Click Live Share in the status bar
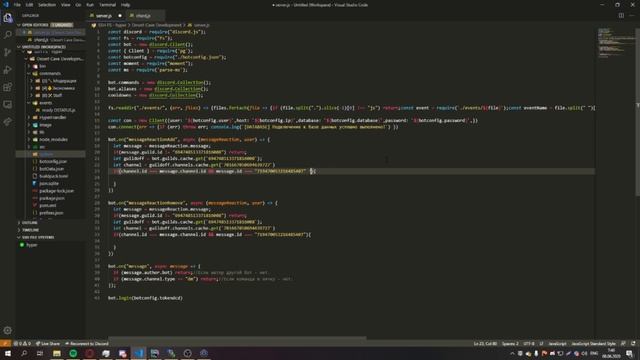640x360 pixels. point(48,344)
